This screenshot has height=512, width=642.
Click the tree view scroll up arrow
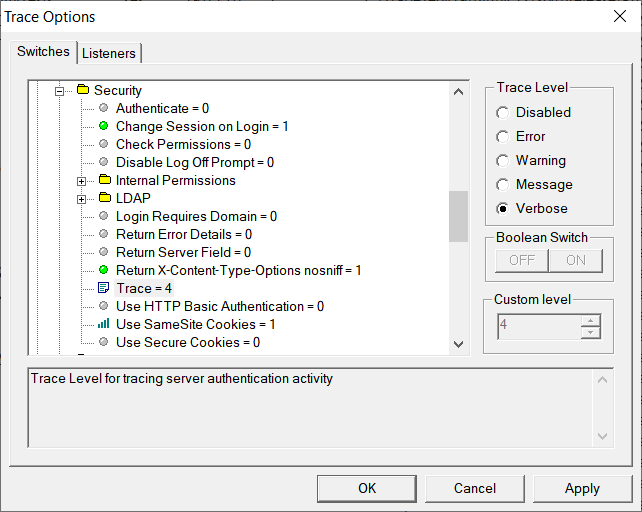tap(459, 92)
